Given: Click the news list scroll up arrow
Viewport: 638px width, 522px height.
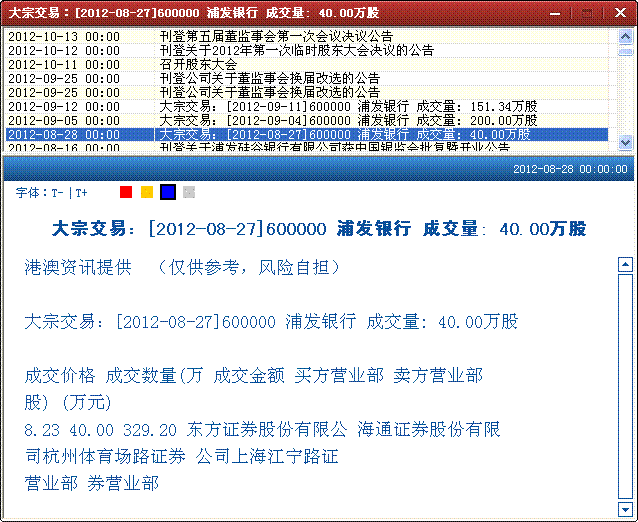Looking at the screenshot, I should tap(625, 37).
